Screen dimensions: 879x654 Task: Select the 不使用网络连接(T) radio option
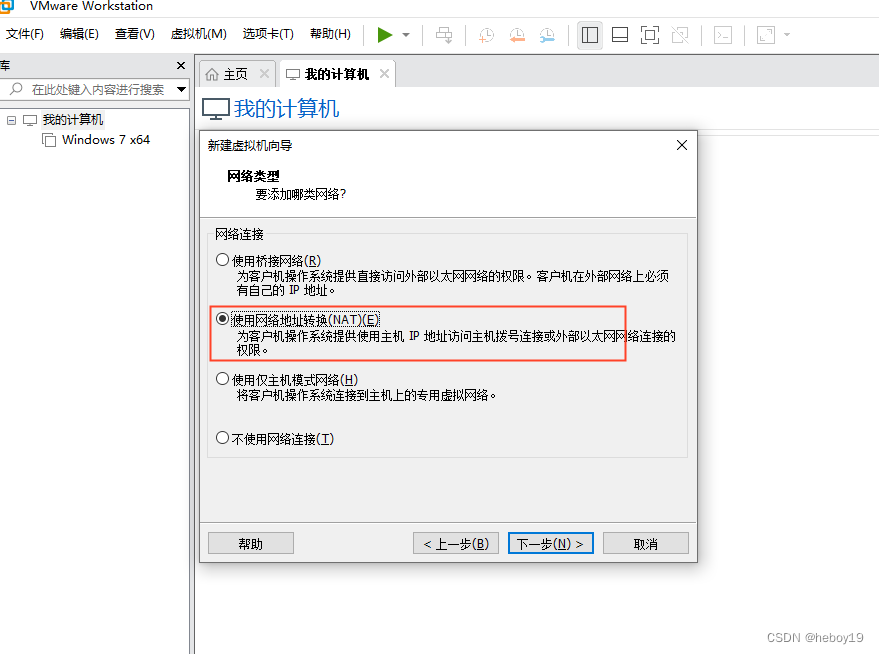[223, 438]
